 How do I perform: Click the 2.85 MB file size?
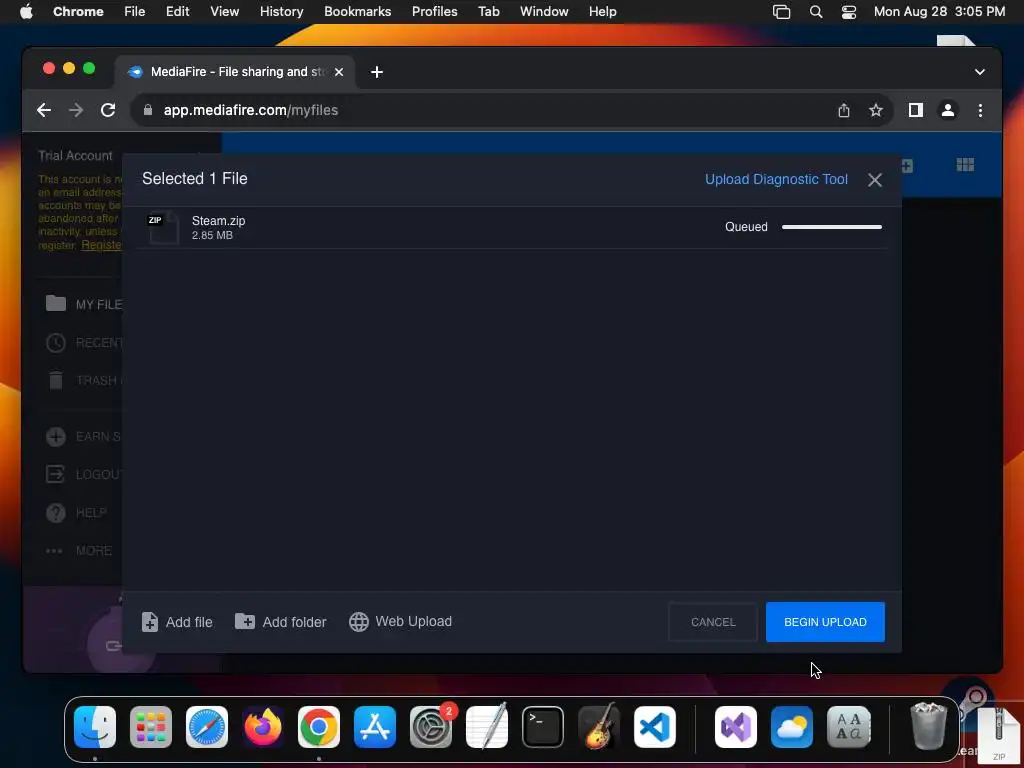(x=212, y=235)
